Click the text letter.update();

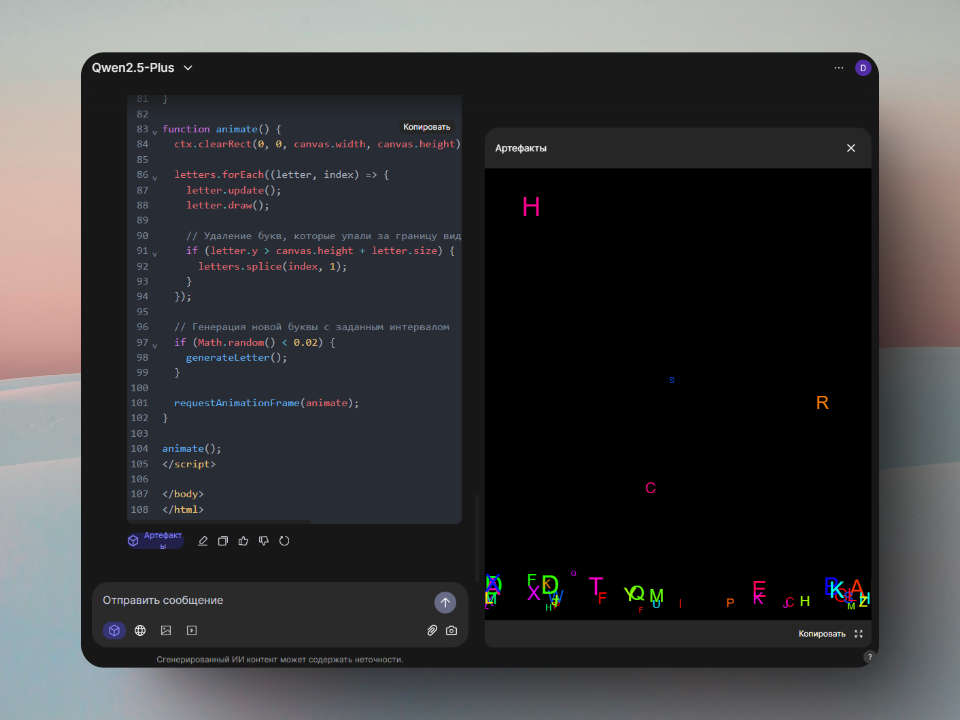point(233,190)
